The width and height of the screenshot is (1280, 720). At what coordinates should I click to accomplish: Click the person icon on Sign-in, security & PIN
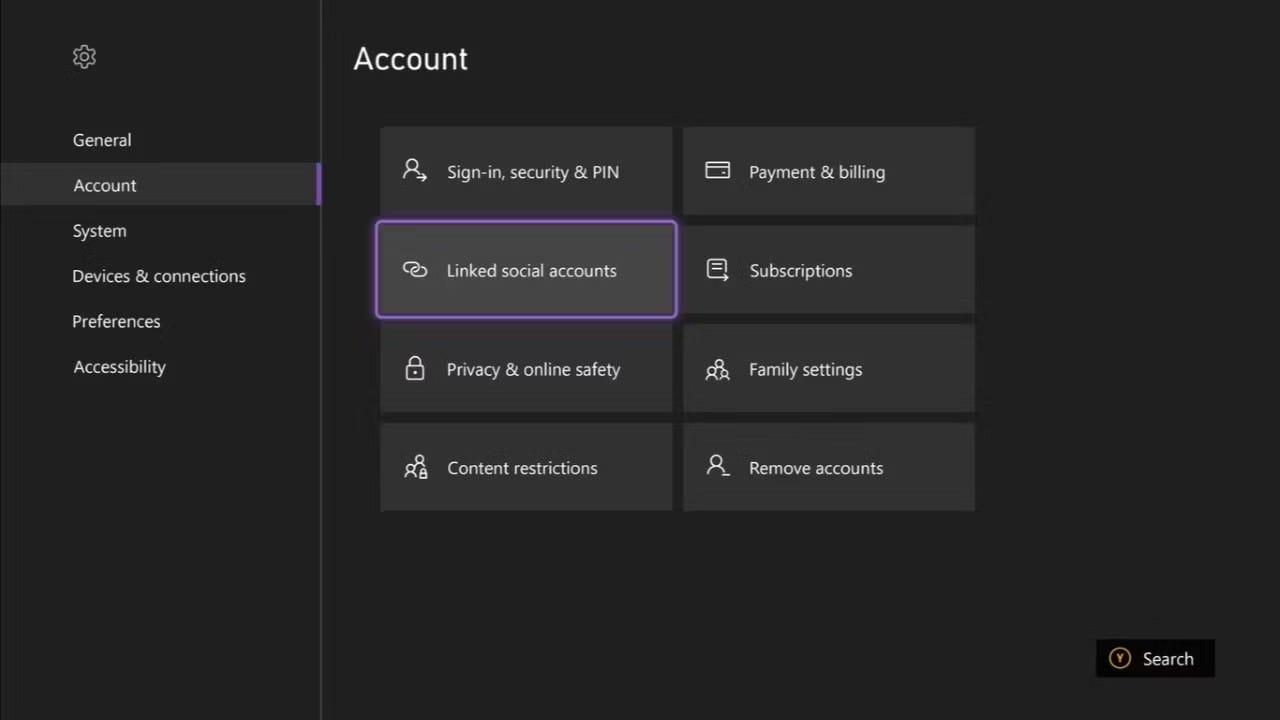coord(415,170)
